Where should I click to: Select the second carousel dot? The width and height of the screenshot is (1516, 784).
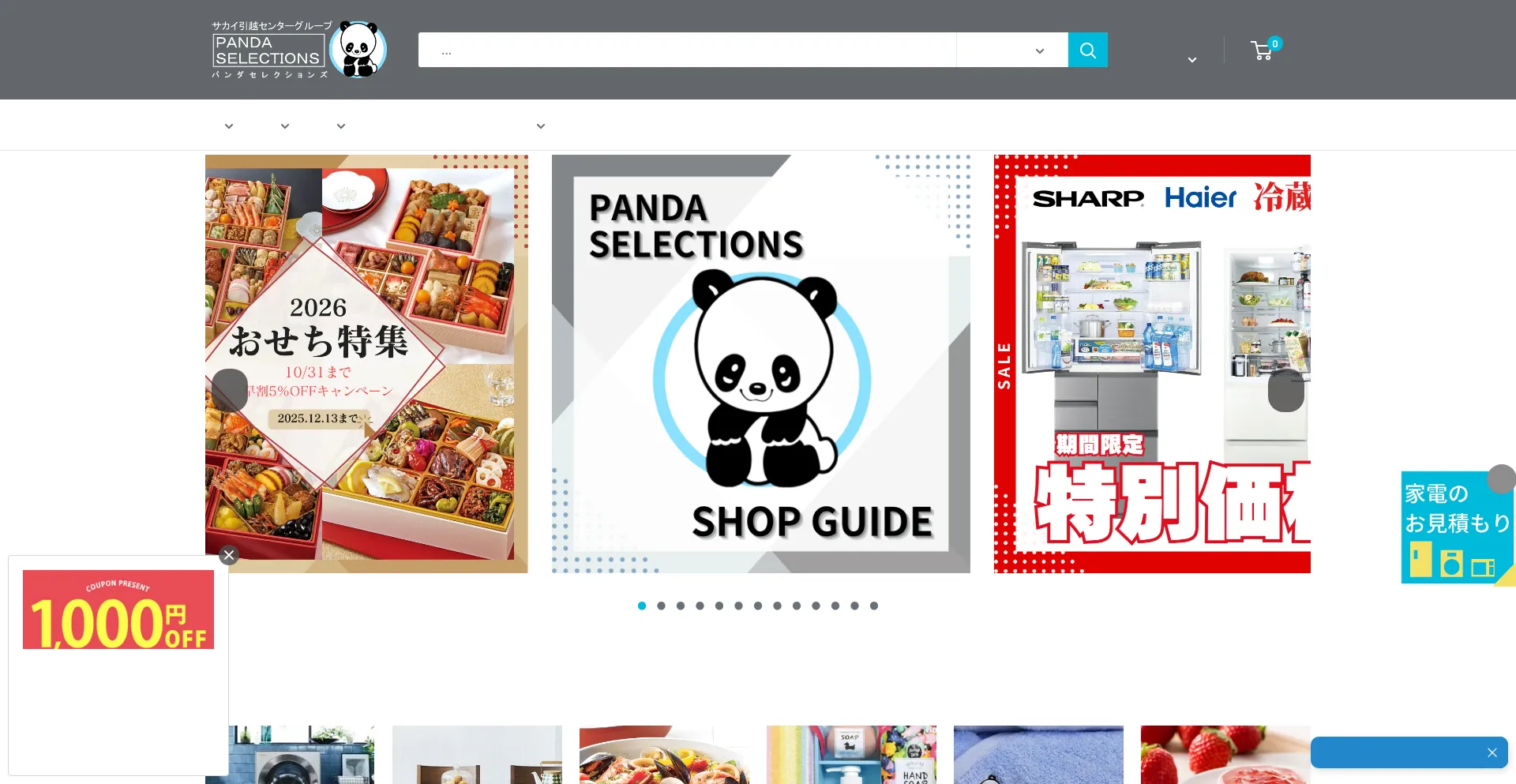click(x=661, y=606)
